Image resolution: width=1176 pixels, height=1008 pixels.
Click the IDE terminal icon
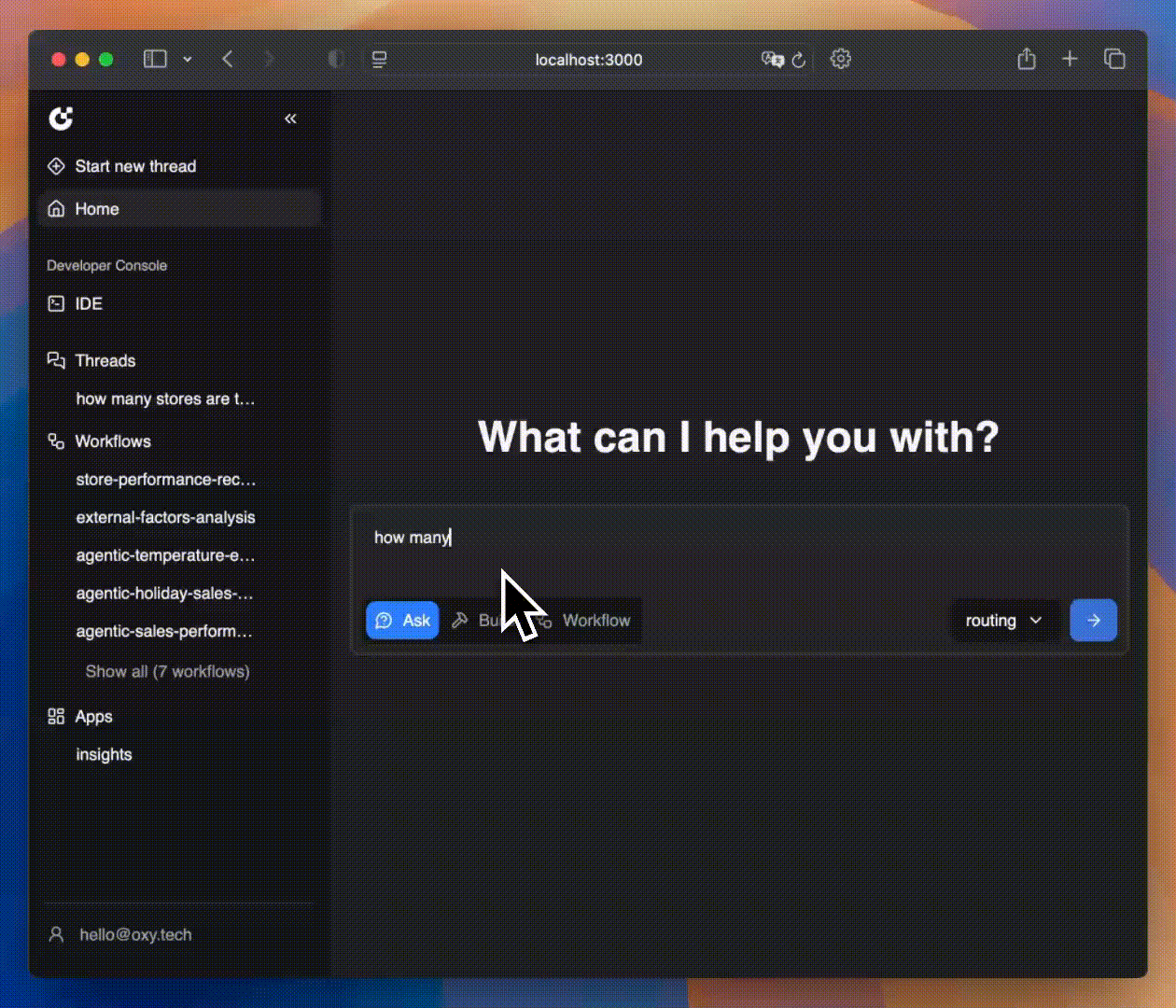56,303
